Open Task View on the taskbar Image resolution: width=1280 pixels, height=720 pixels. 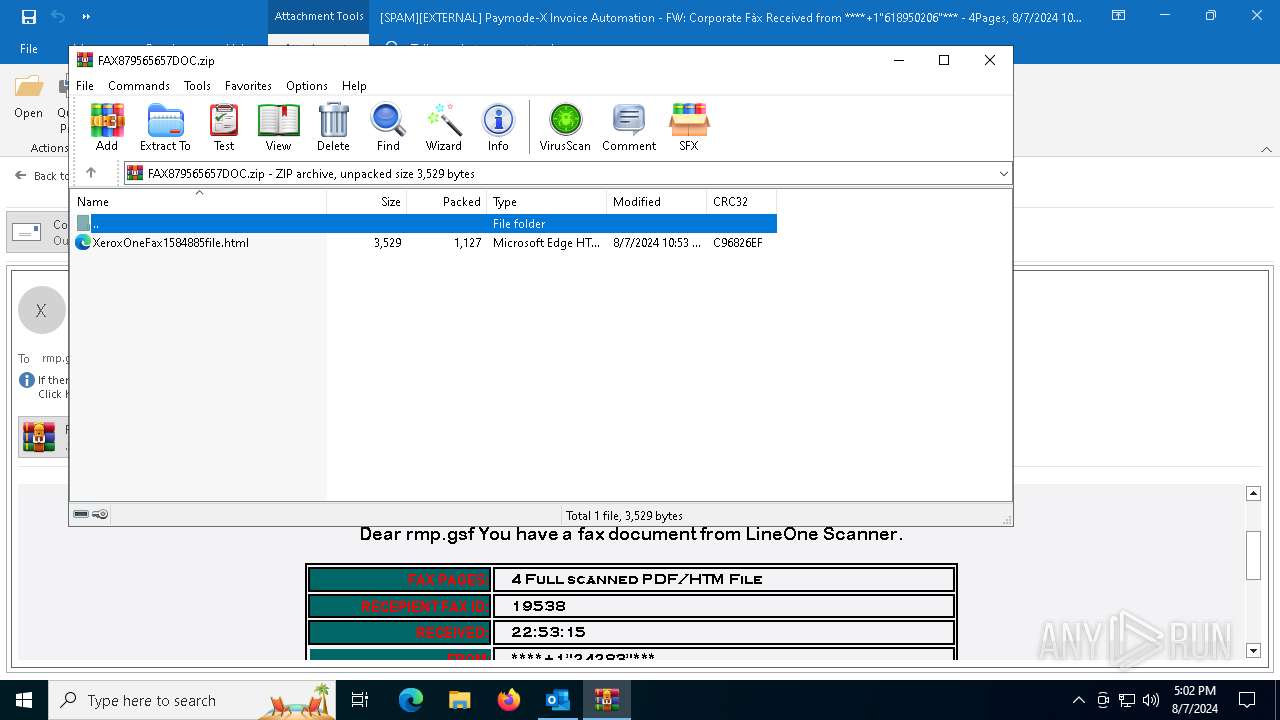pos(360,700)
